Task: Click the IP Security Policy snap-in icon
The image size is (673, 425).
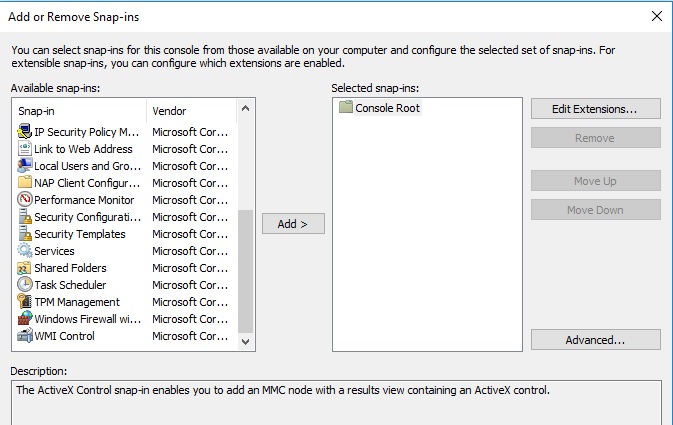Action: 25,132
